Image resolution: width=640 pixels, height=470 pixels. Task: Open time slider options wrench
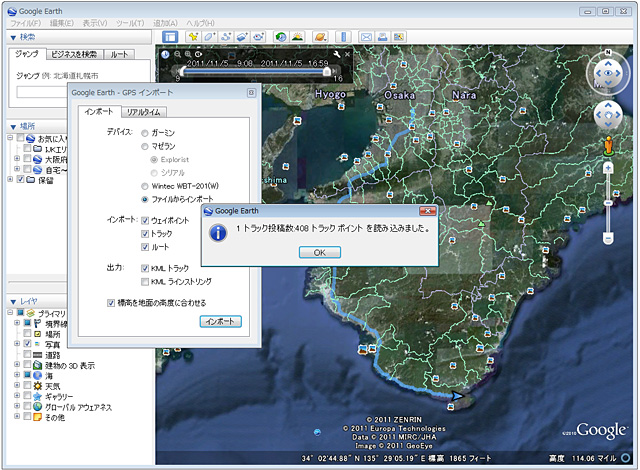[337, 54]
